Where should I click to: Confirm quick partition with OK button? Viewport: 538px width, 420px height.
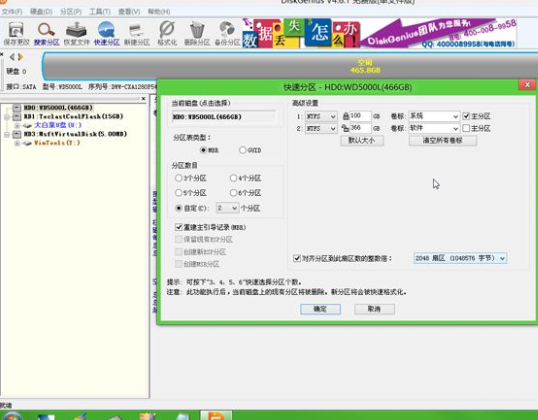[320, 309]
